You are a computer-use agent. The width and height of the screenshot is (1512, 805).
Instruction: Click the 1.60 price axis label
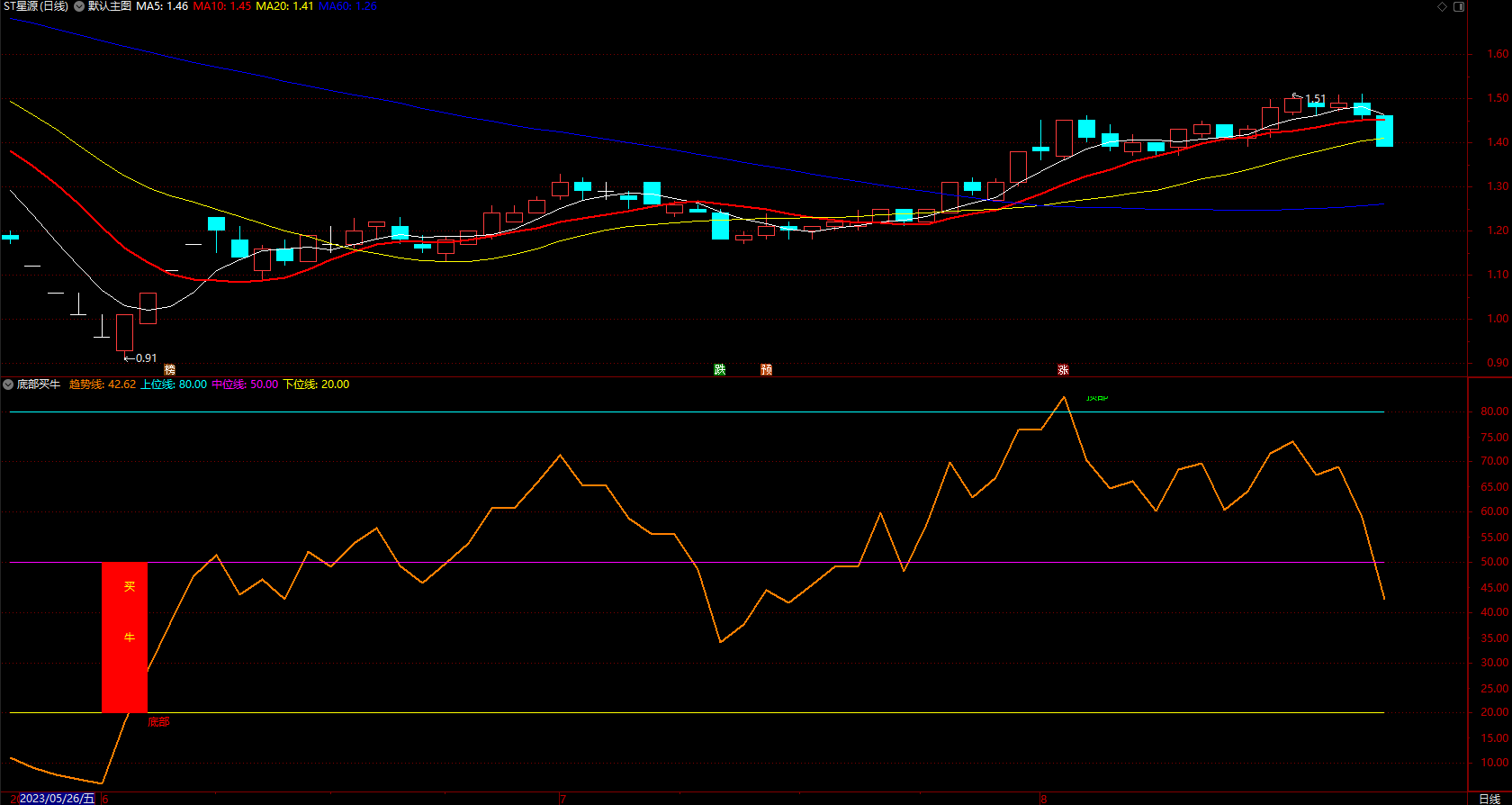click(x=1498, y=54)
